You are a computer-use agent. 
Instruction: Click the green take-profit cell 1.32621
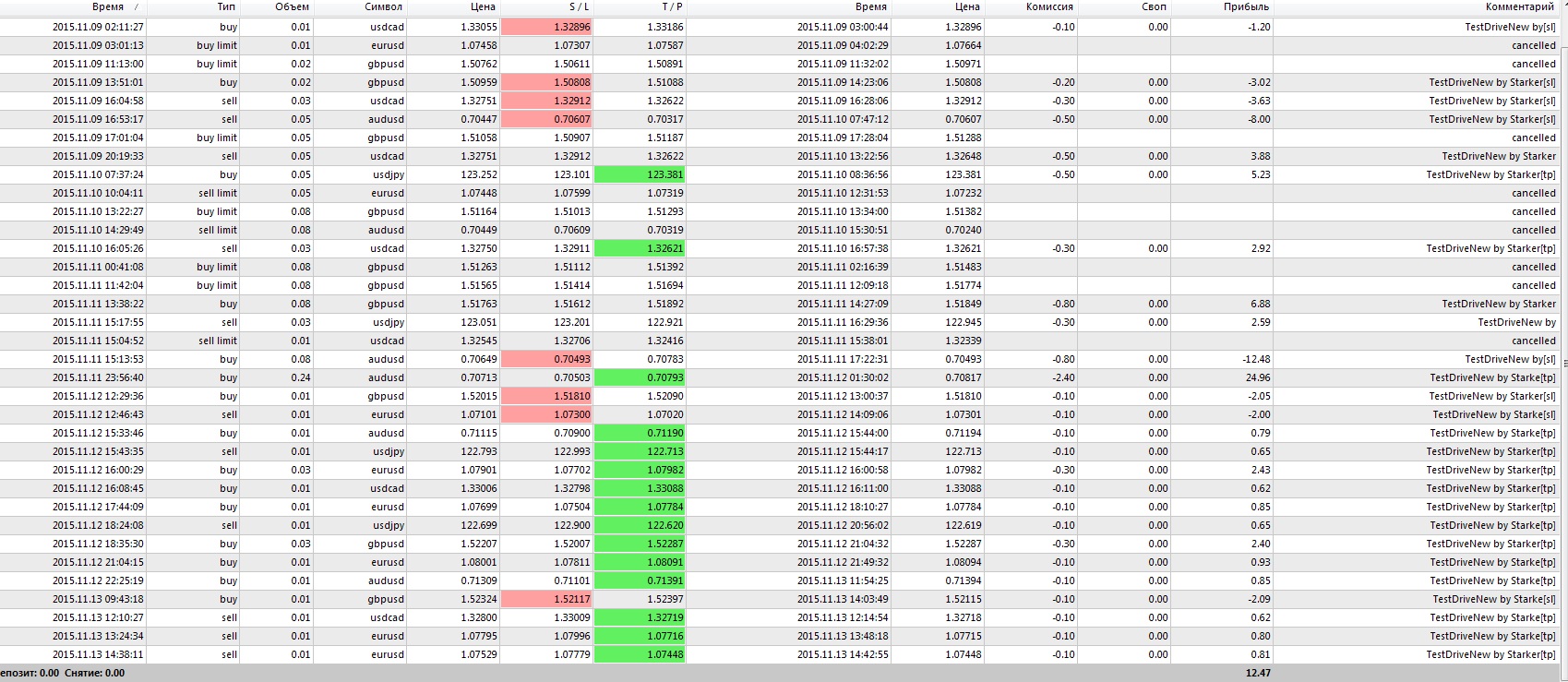click(x=640, y=248)
